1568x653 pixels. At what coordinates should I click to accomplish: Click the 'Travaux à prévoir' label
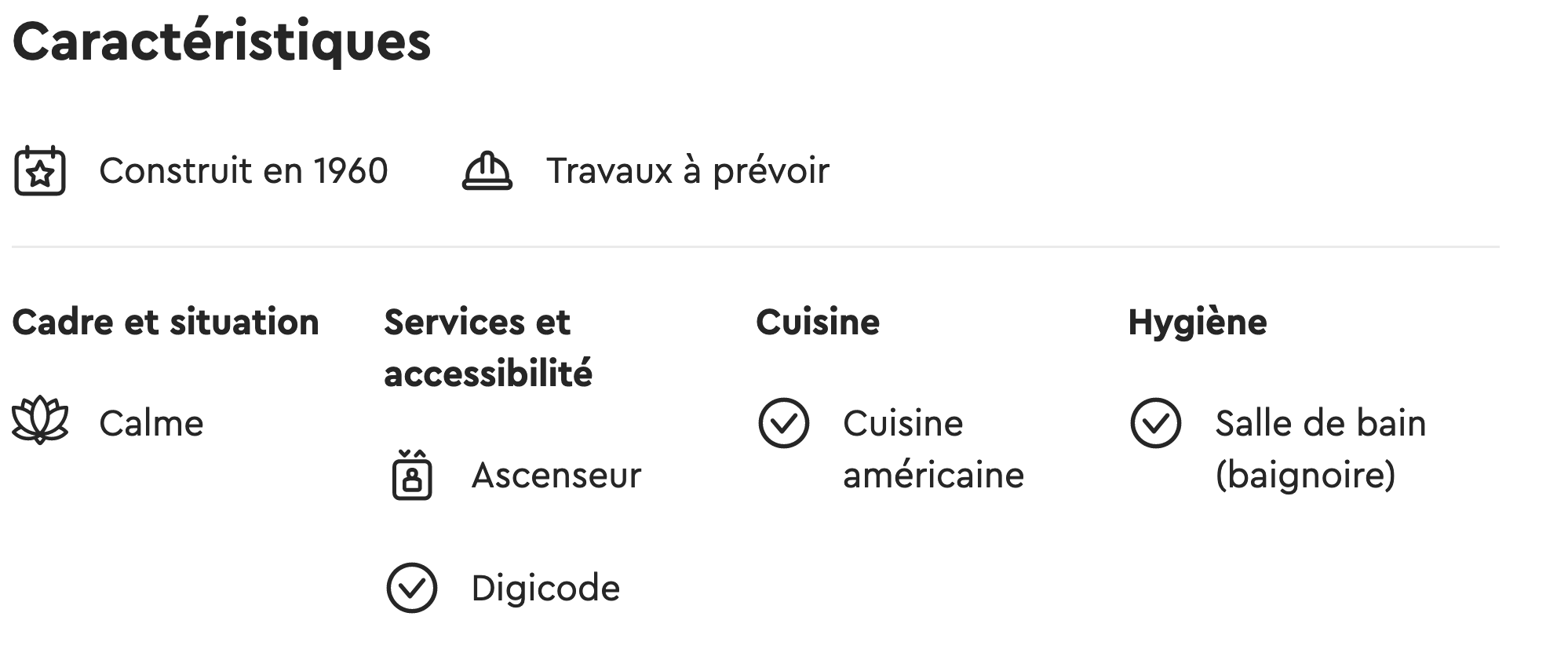pos(687,171)
